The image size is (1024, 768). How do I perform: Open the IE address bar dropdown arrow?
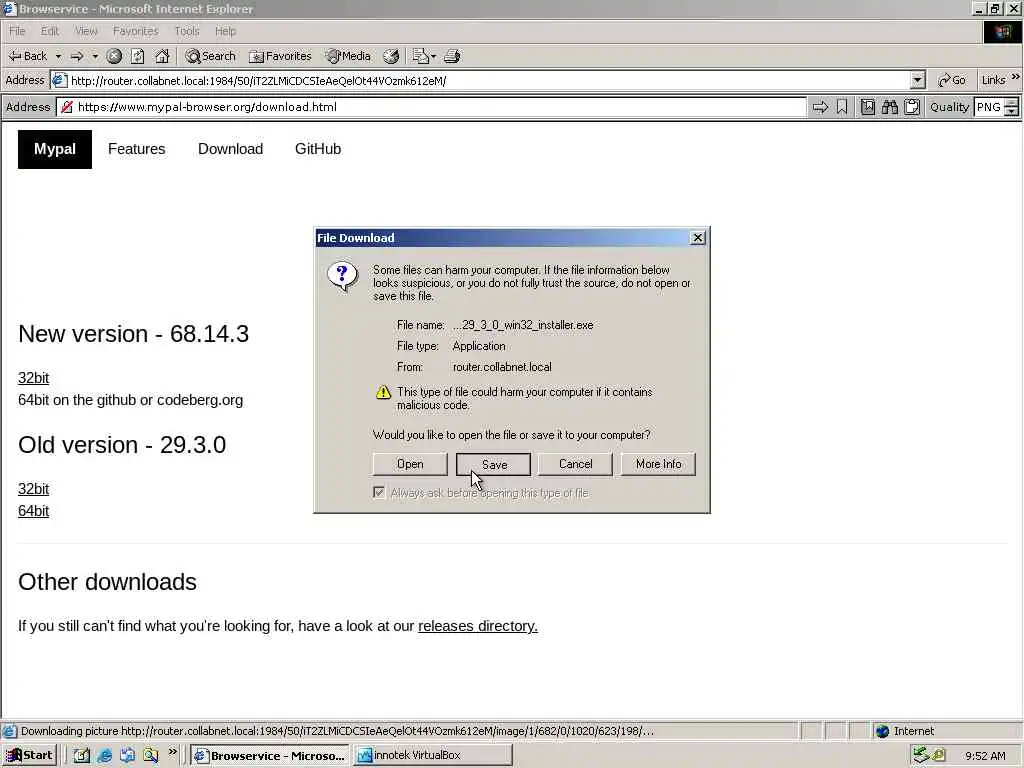click(x=918, y=80)
